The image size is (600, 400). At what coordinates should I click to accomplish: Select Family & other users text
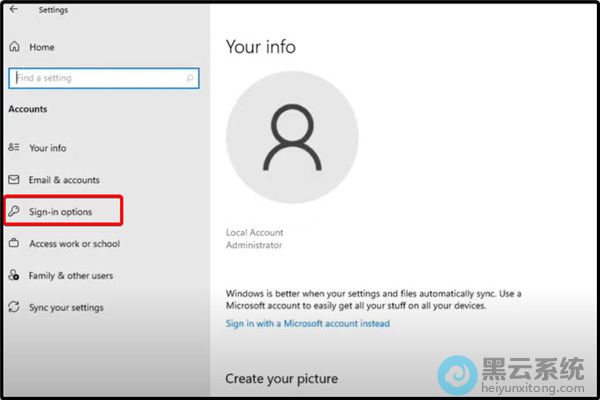(71, 276)
